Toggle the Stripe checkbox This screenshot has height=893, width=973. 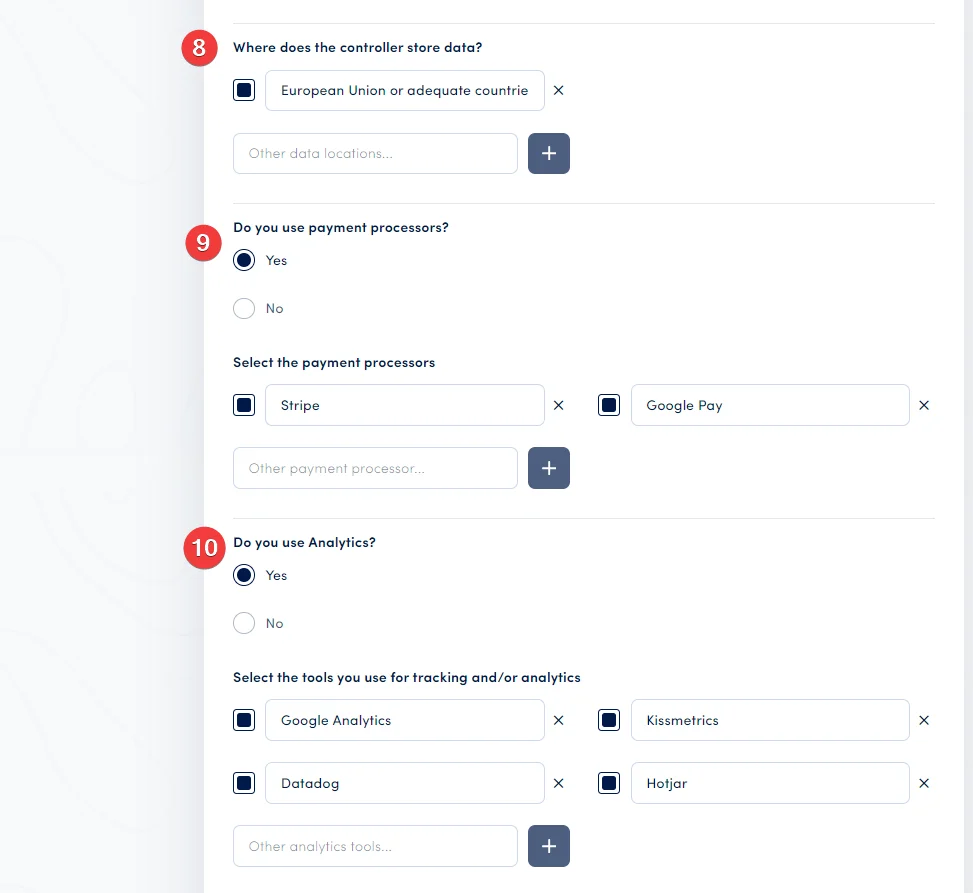[x=244, y=405]
